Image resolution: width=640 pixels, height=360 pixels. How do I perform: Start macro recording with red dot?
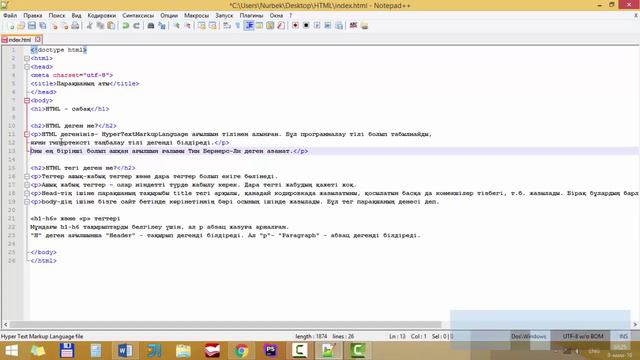point(295,26)
